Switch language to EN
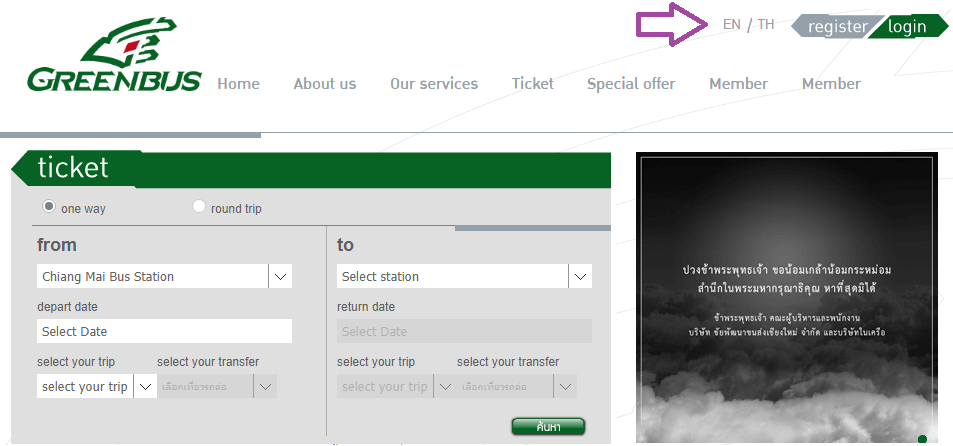Viewport: 953px width, 446px height. pyautogui.click(x=732, y=25)
